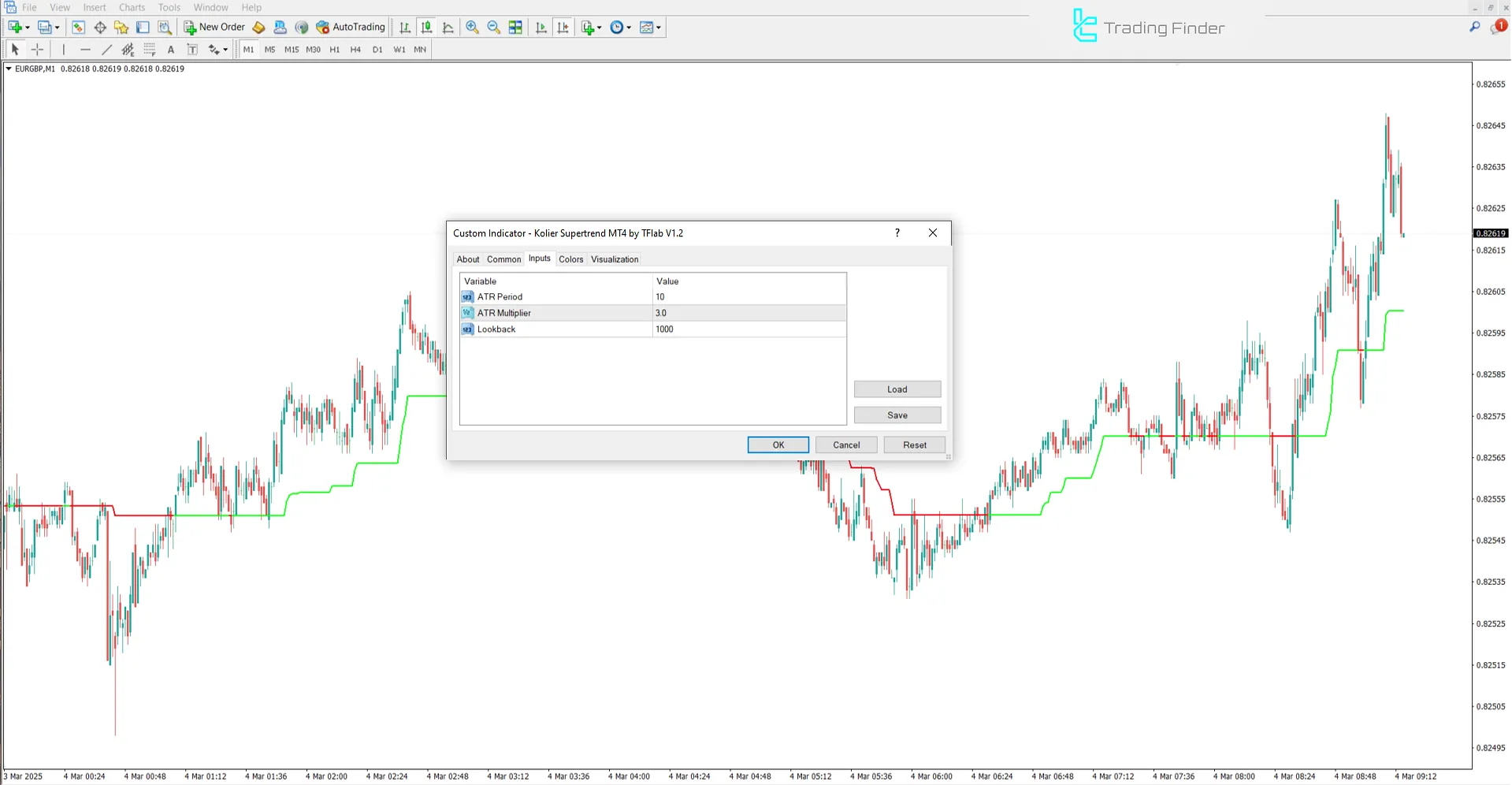
Task: Open the Strategy Tester panel
Action: (165, 27)
